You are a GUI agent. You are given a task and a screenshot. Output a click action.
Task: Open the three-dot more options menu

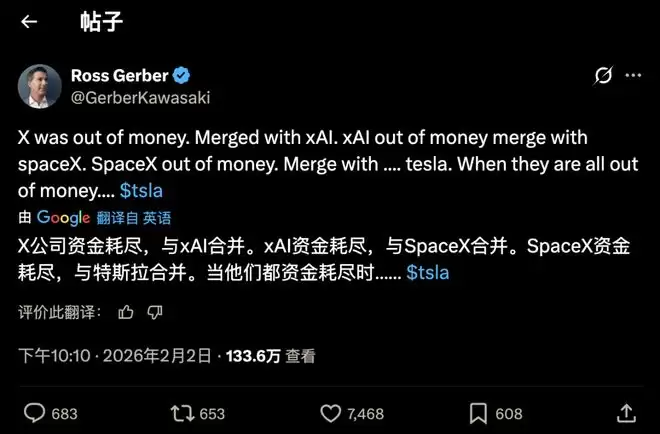coord(633,76)
